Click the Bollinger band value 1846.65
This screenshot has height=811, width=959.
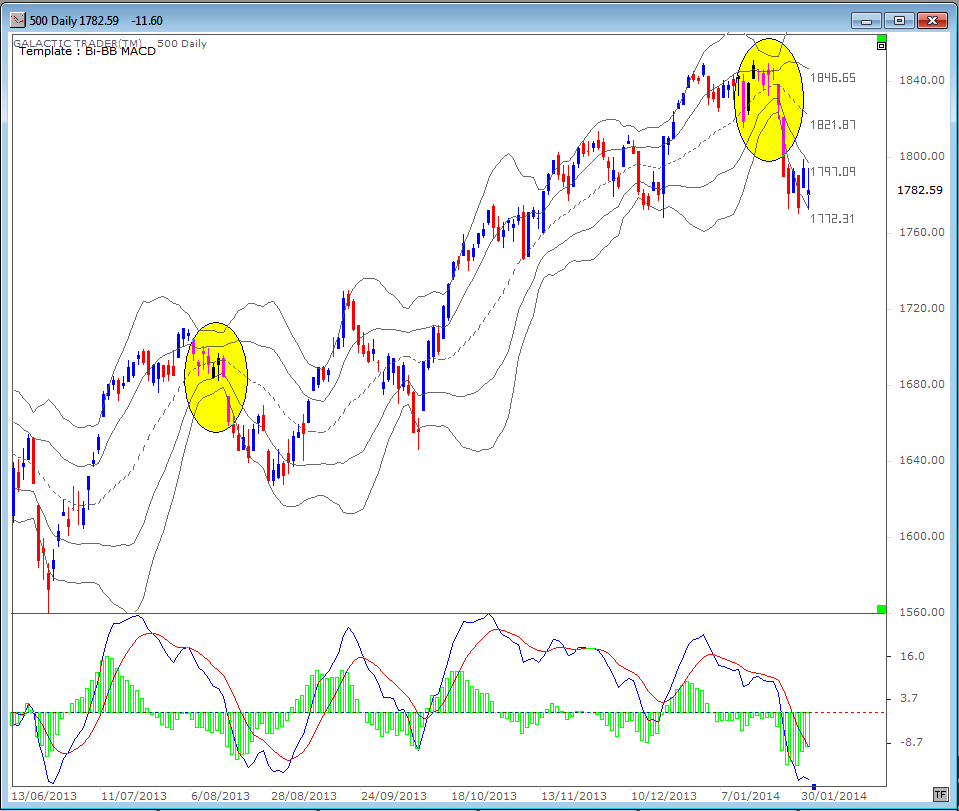[832, 78]
